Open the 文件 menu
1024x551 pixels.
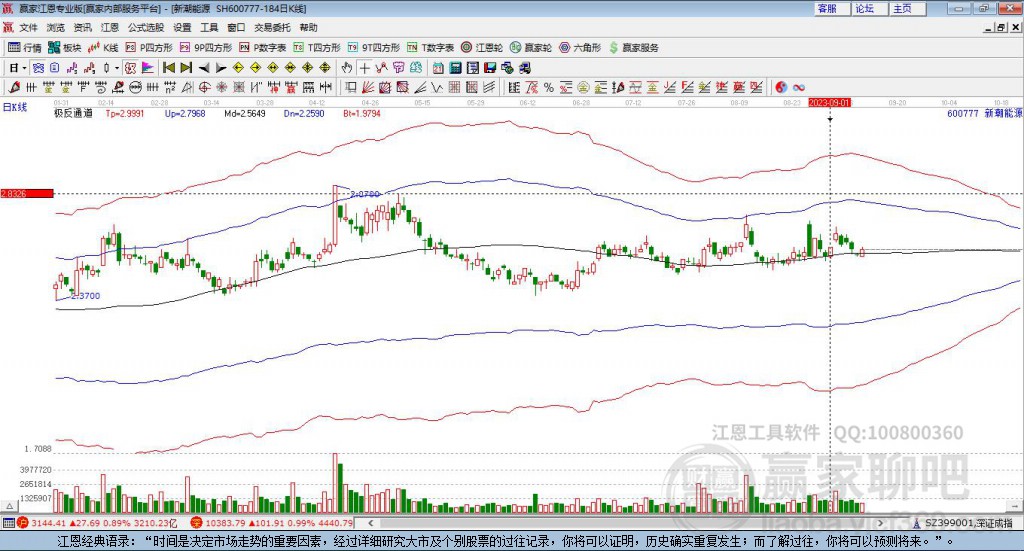[x=28, y=27]
